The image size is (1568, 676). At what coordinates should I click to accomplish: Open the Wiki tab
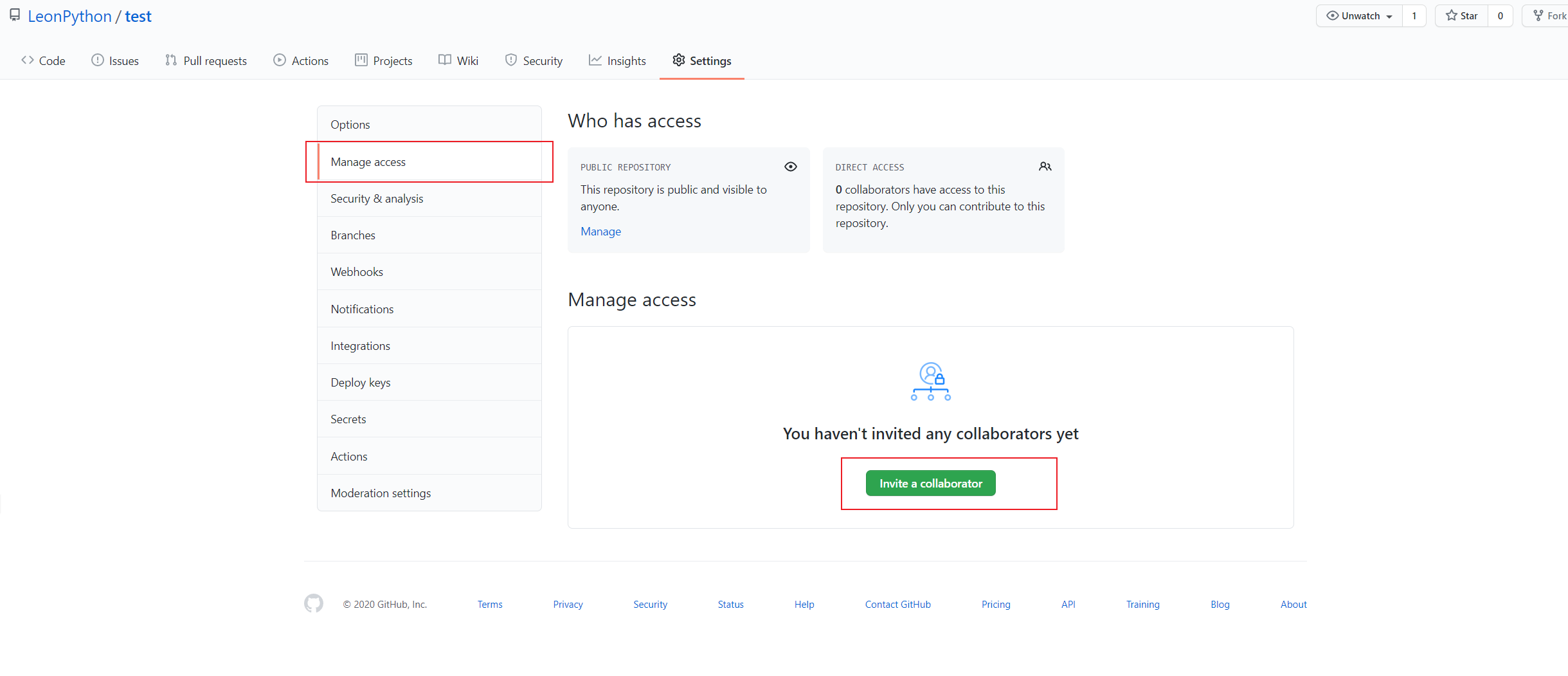(x=459, y=60)
